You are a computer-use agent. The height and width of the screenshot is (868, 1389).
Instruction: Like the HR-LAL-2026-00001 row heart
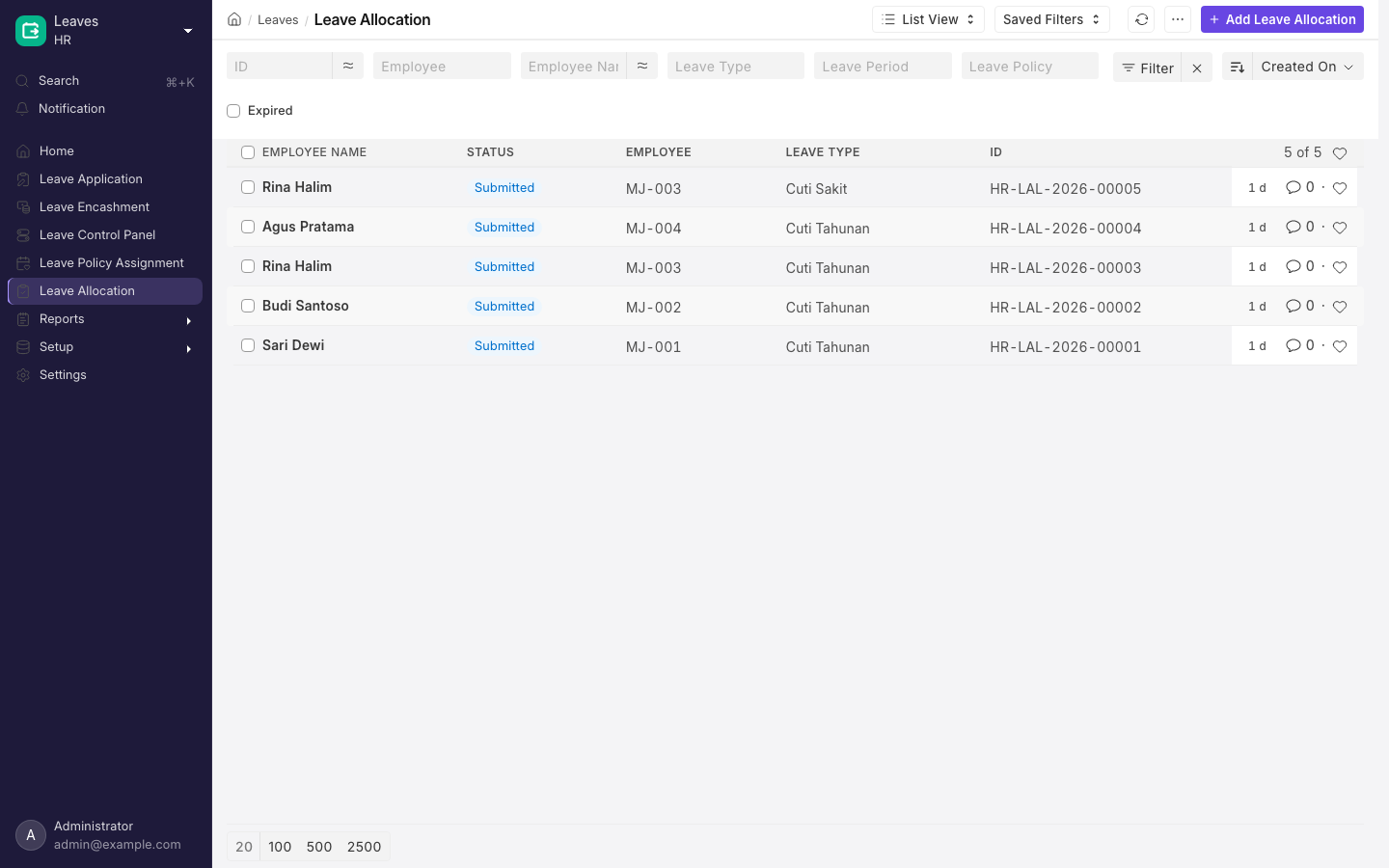click(1340, 346)
